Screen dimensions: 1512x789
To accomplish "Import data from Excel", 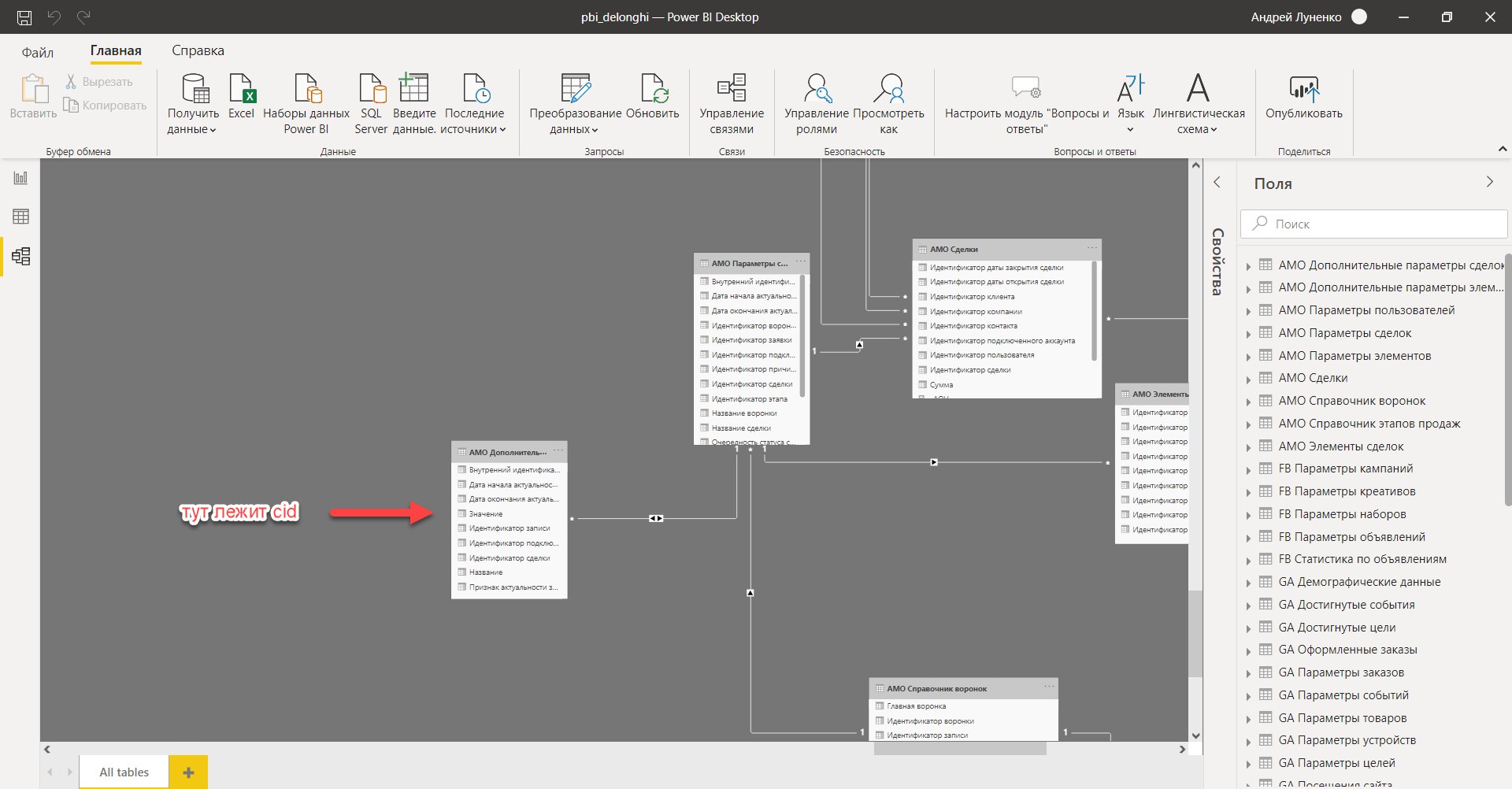I will (x=242, y=96).
